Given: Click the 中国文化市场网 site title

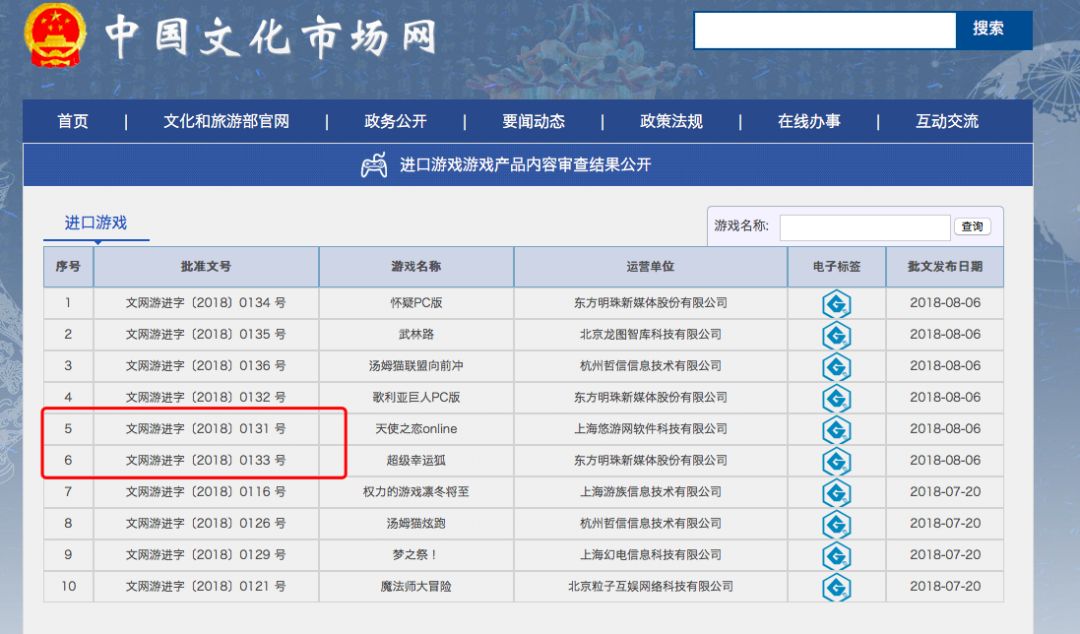Looking at the screenshot, I should (270, 37).
